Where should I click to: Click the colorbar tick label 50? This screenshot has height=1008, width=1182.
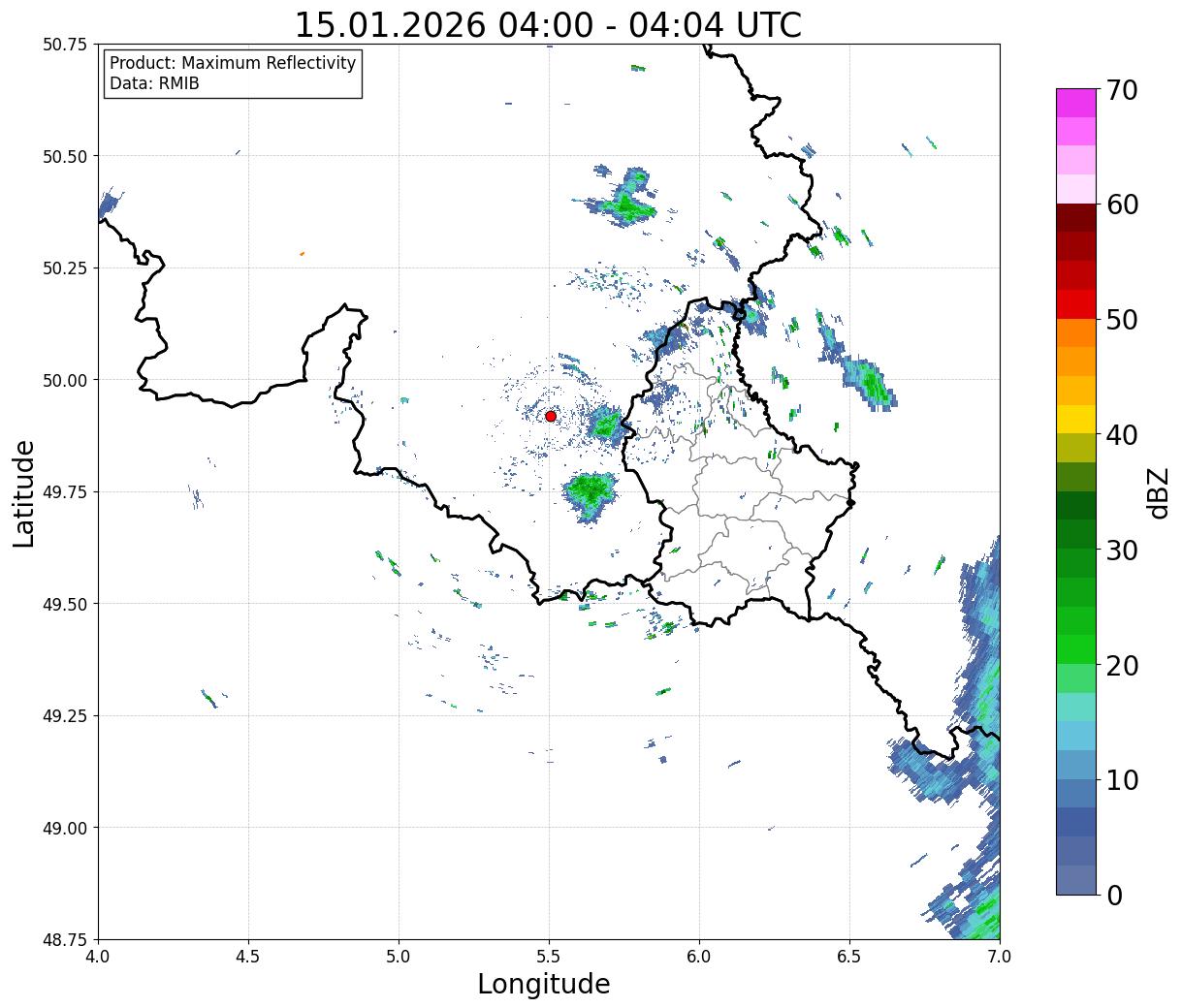[1122, 320]
